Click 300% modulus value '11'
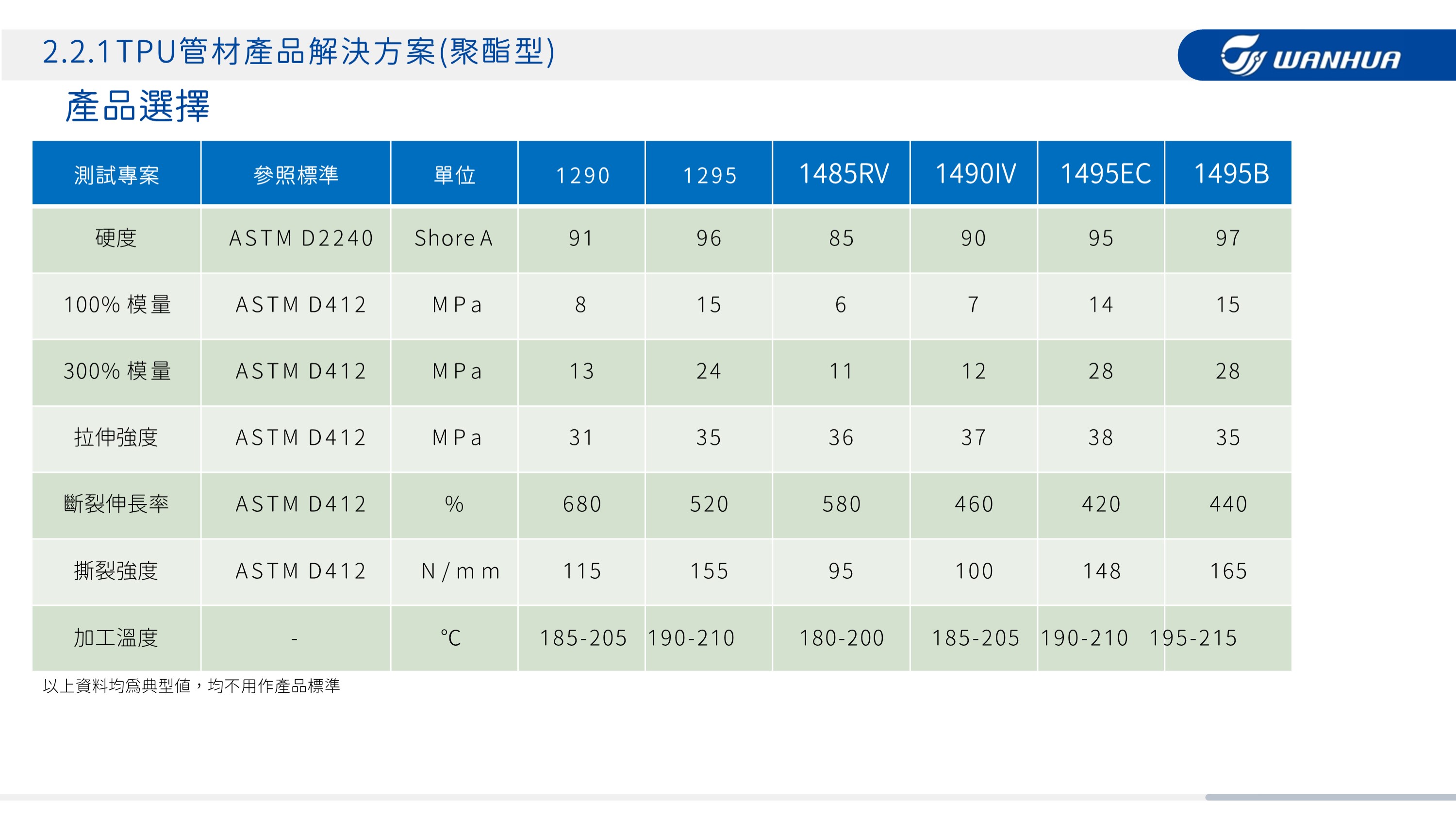 click(841, 371)
